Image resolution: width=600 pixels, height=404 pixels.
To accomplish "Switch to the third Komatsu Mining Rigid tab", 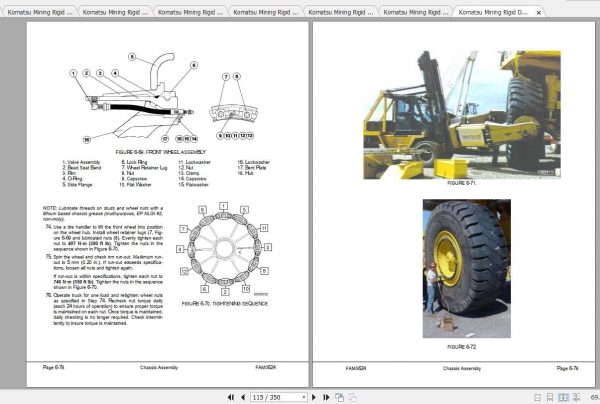I will click(191, 12).
